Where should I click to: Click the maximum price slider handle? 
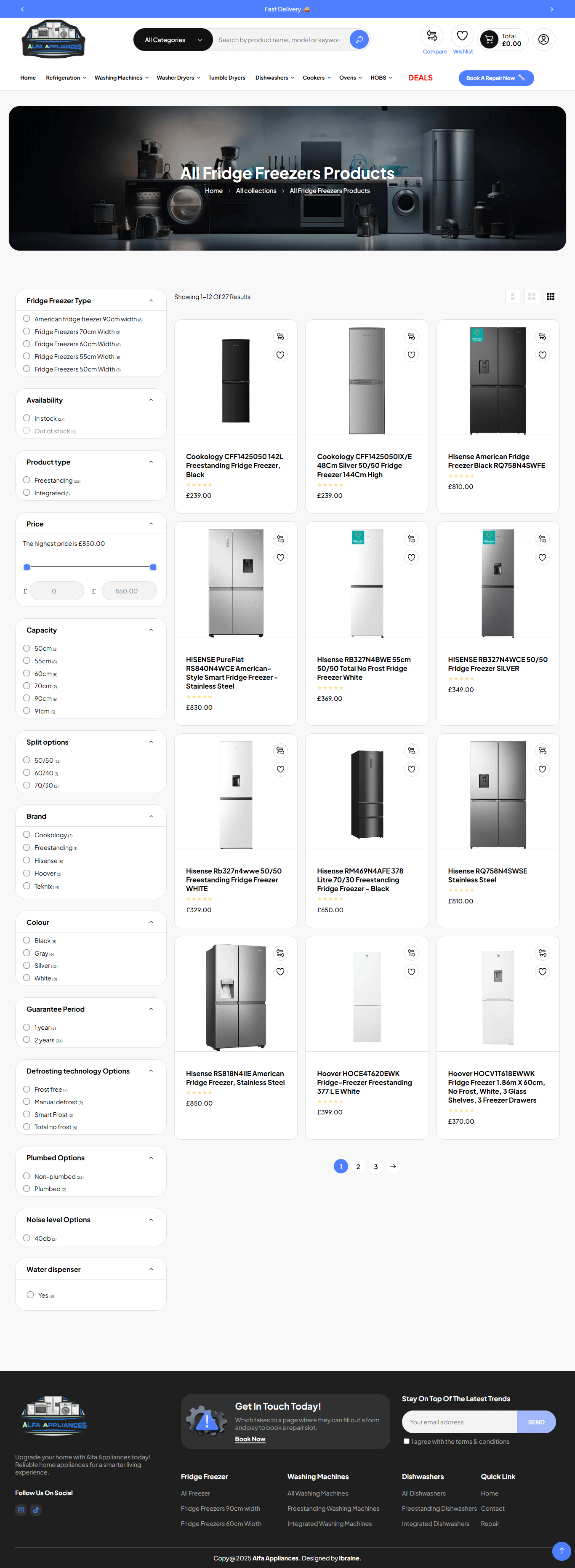153,567
